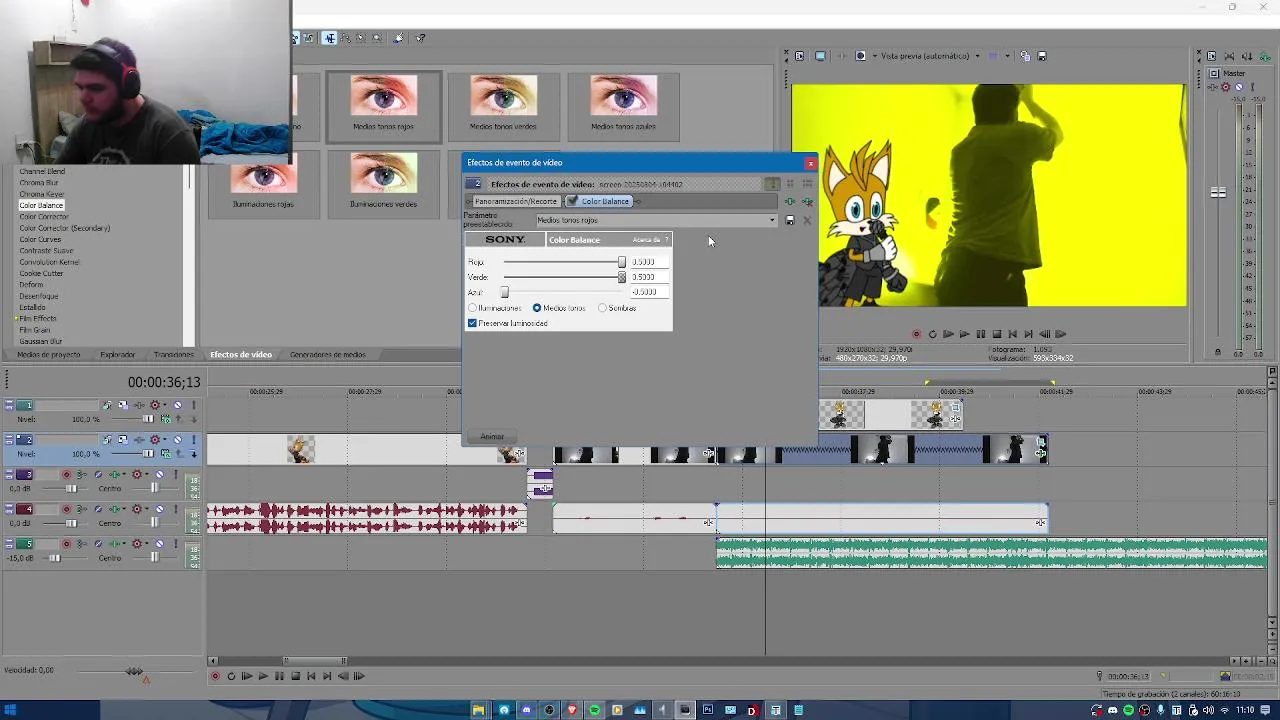
Task: Open Spotify from Windows taskbar
Action: tap(595, 710)
